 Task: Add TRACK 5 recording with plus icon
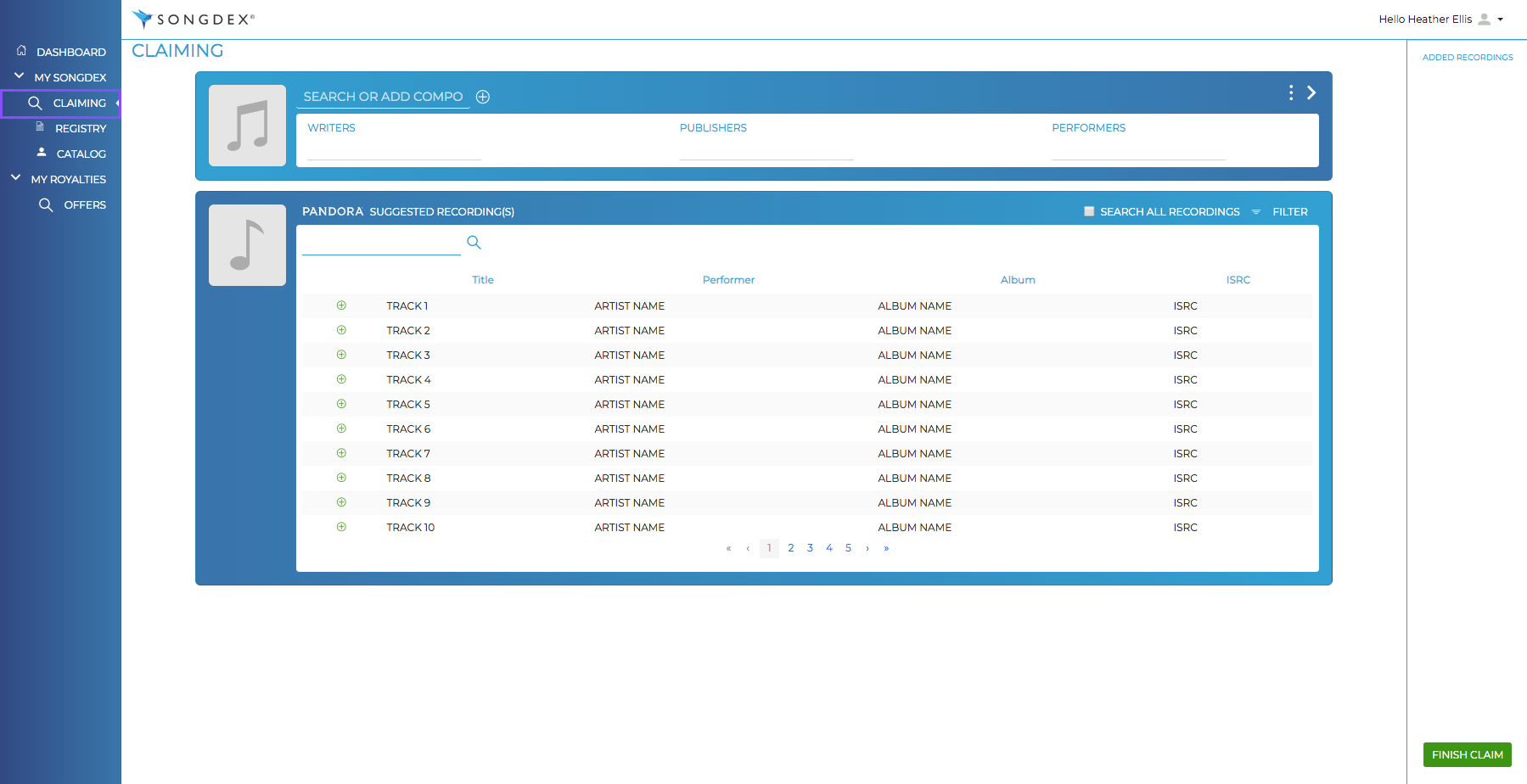[x=341, y=404]
